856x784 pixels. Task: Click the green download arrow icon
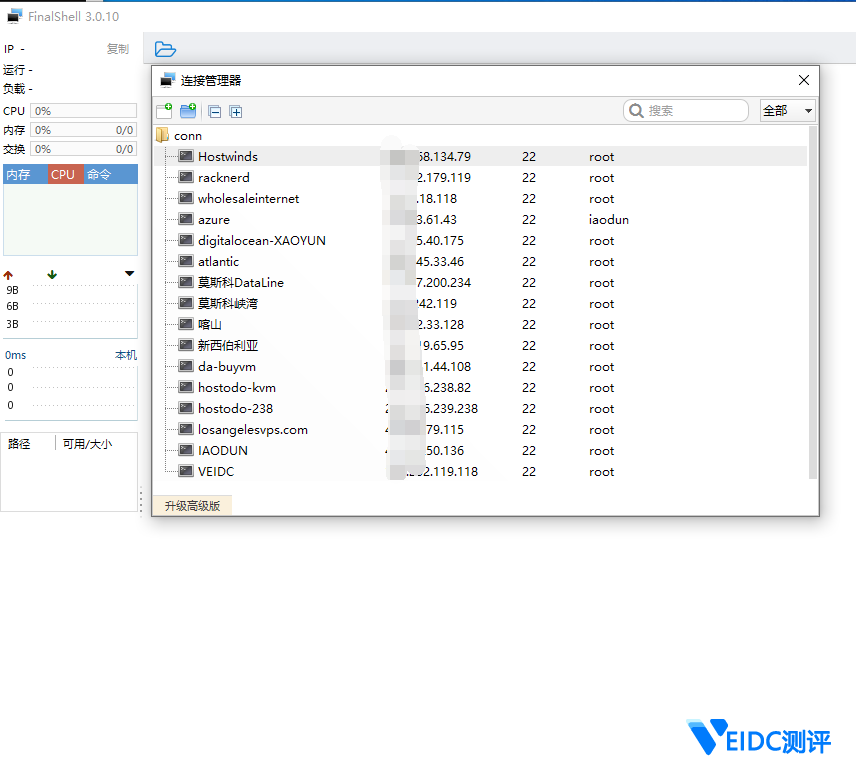tap(51, 273)
